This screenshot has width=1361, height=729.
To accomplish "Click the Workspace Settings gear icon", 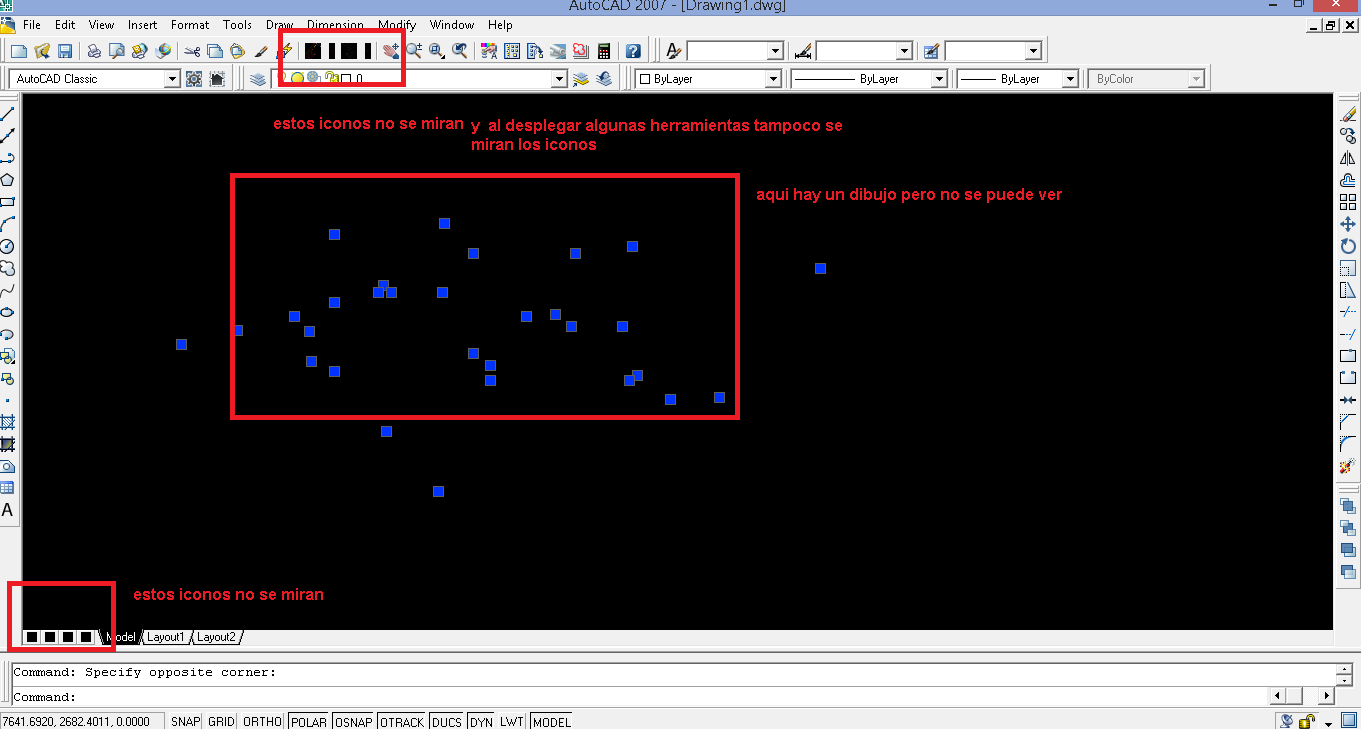I will (x=195, y=79).
